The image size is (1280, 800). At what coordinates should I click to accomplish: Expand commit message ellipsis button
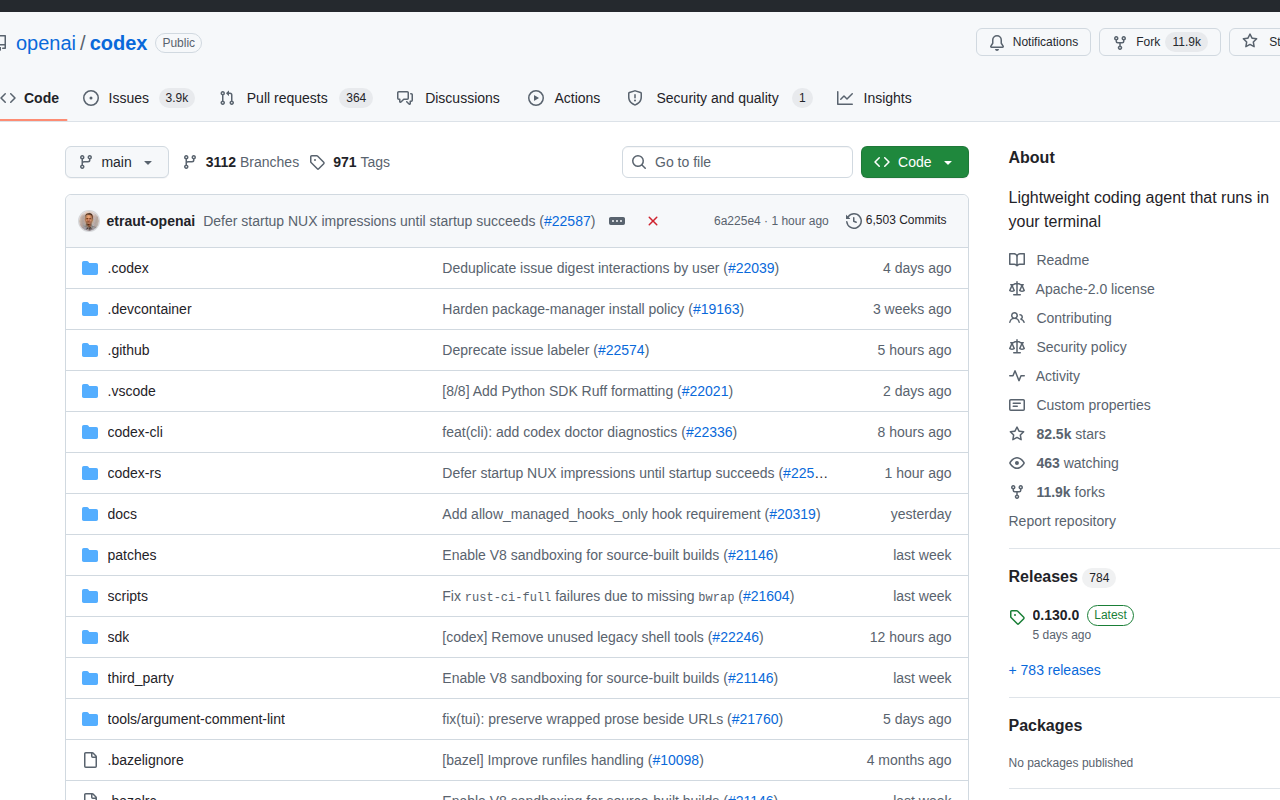coord(617,221)
